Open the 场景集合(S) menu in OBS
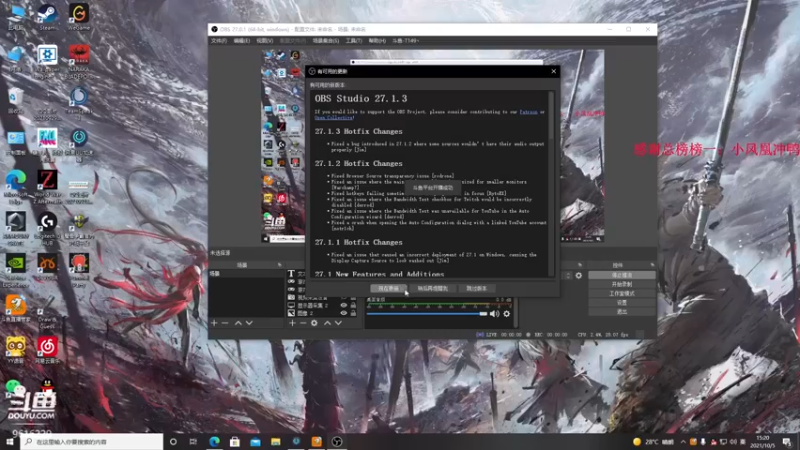Screen dimensions: 800x450 click(326, 41)
